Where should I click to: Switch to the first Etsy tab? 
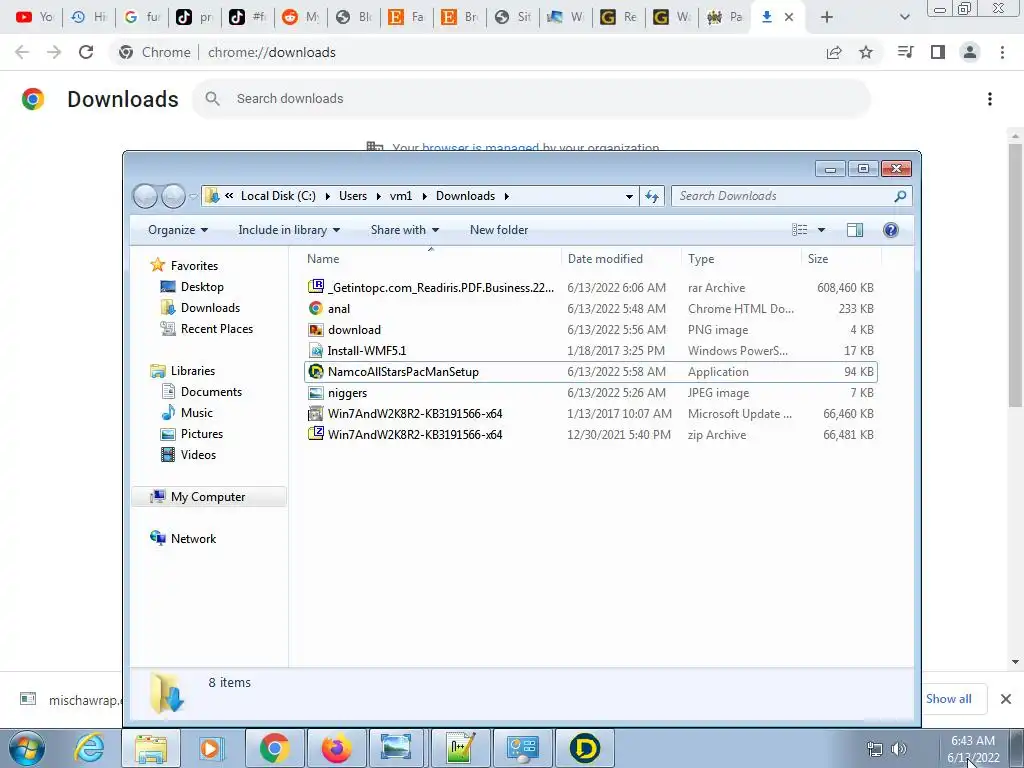[406, 17]
